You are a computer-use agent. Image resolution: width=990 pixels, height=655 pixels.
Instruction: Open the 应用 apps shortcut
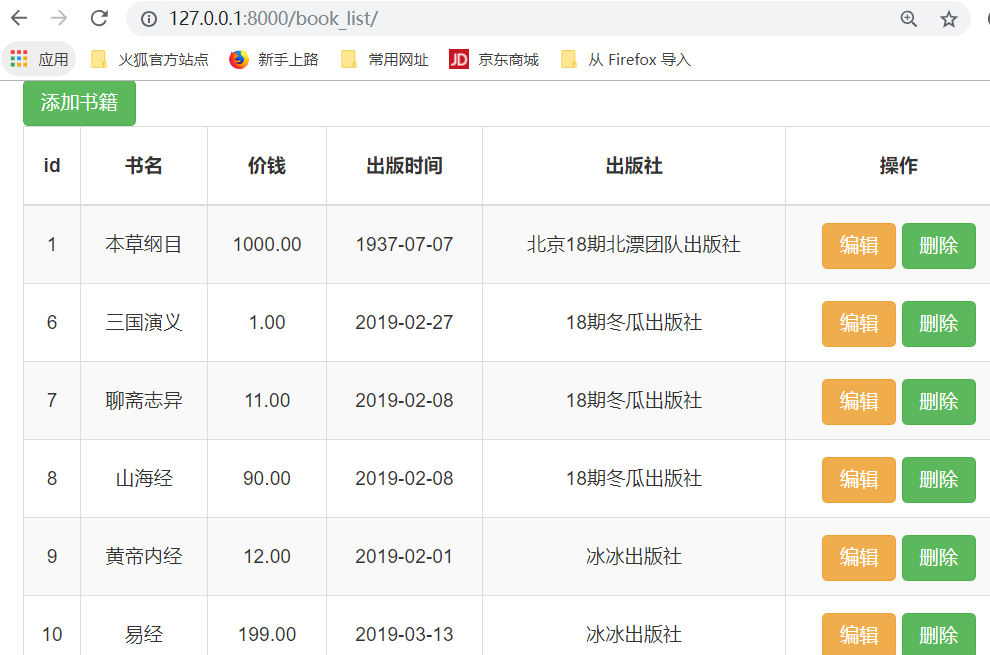pyautogui.click(x=39, y=59)
